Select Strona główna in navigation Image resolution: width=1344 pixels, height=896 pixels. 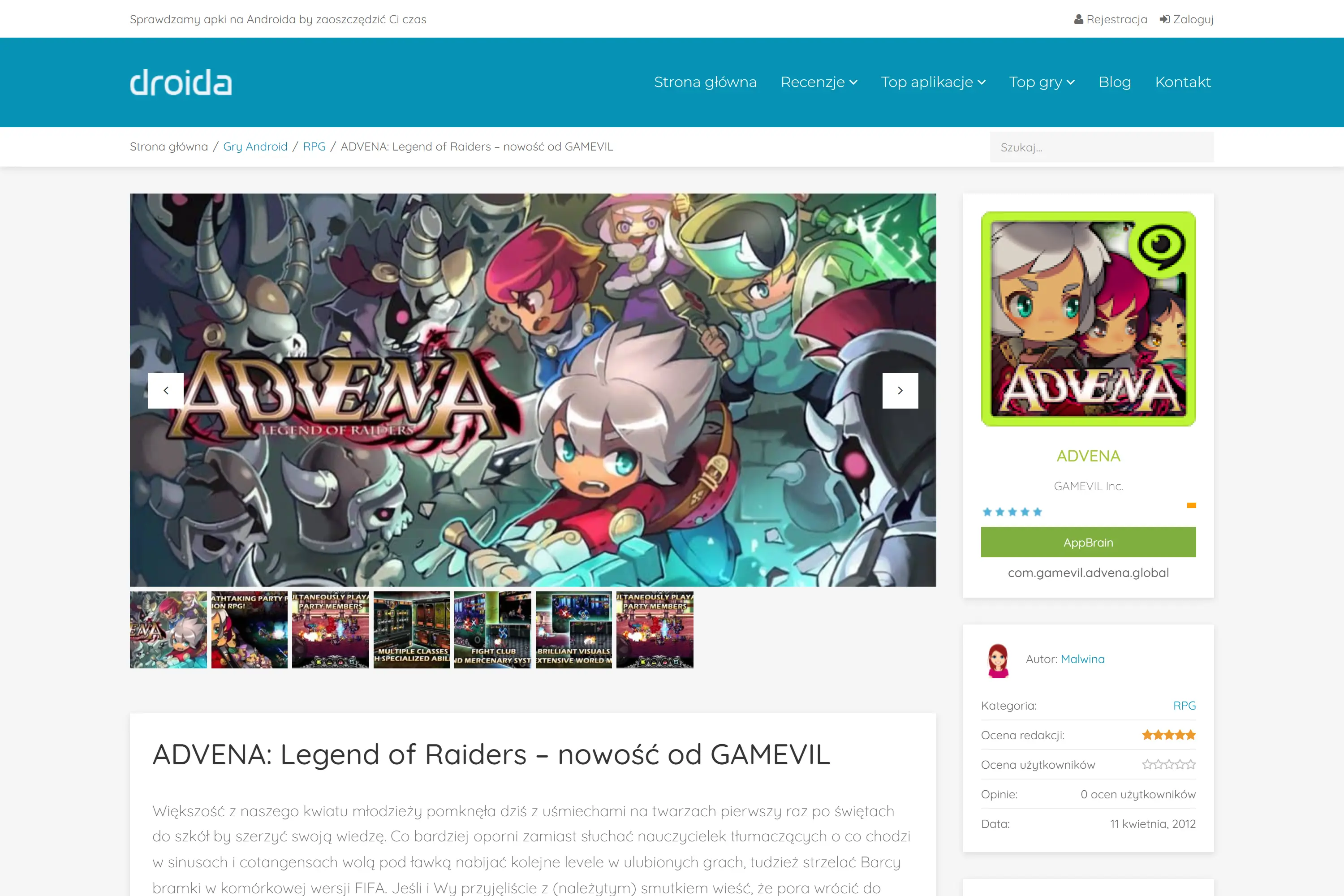click(x=705, y=82)
